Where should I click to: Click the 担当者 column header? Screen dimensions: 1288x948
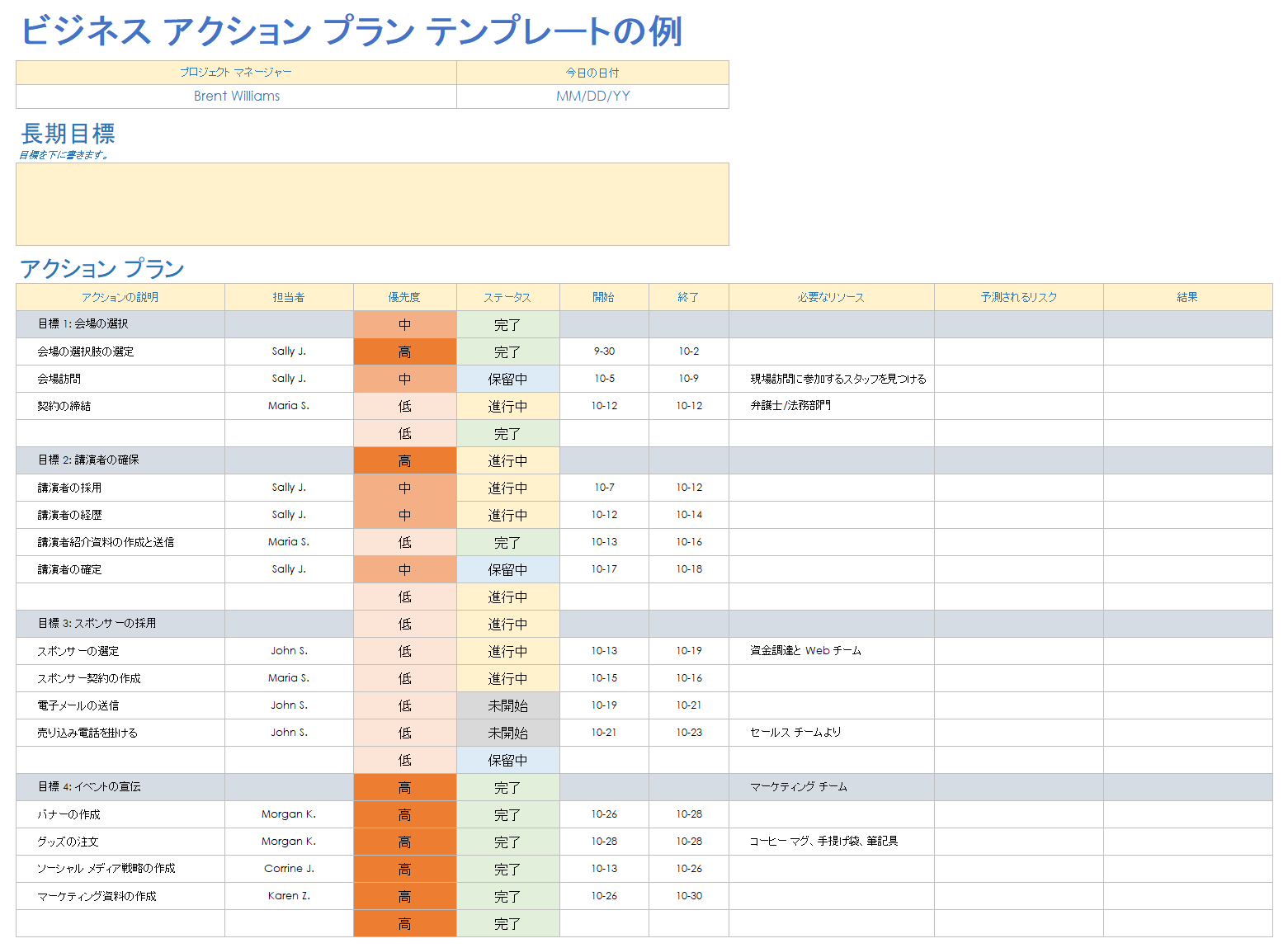click(289, 297)
